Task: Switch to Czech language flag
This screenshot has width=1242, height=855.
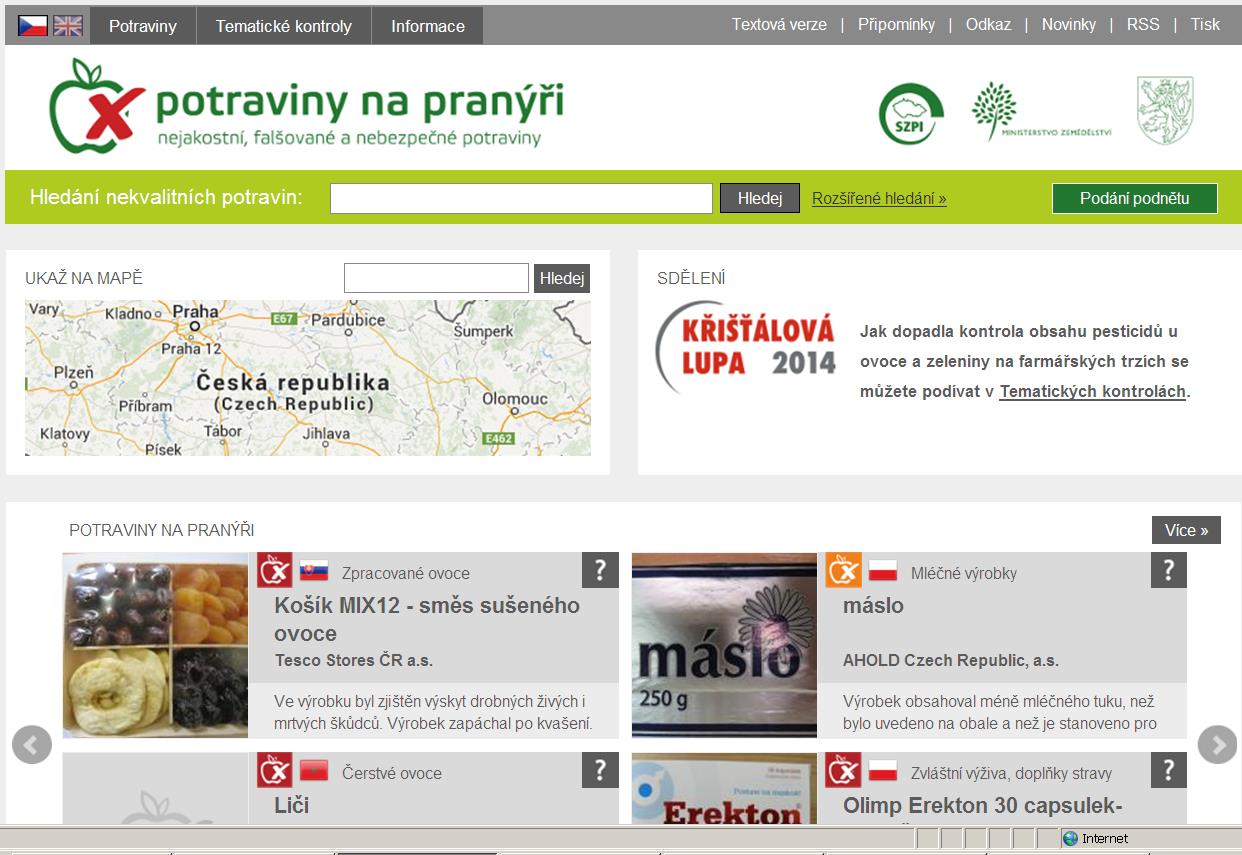Action: 33,26
